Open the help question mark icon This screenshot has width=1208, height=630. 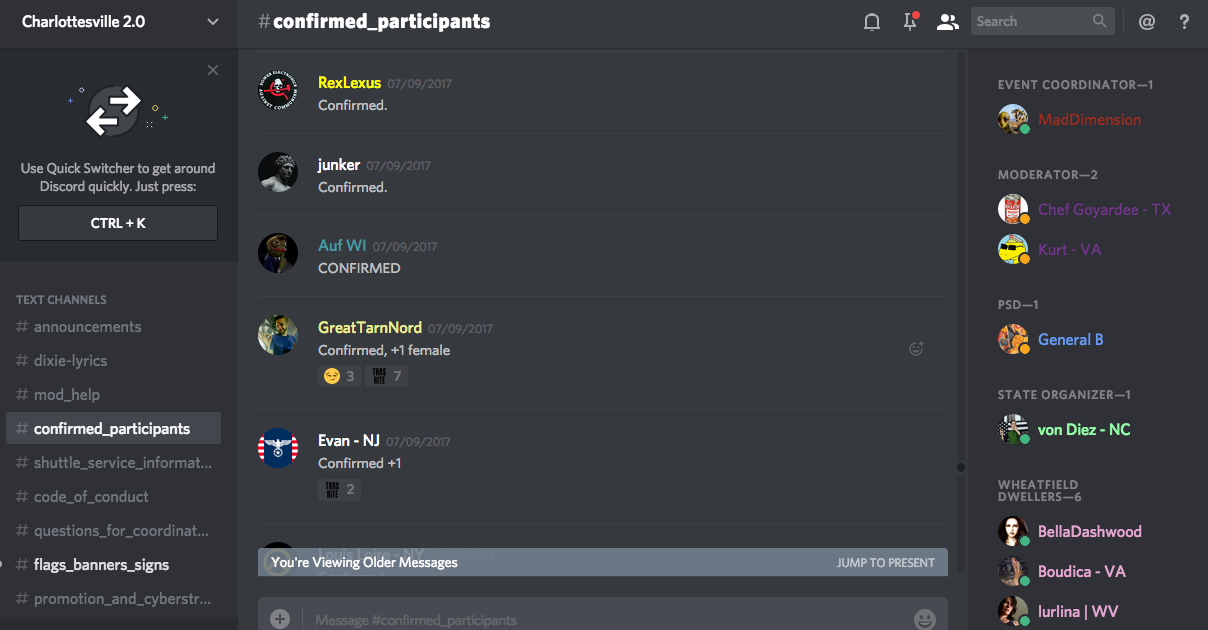tap(1184, 21)
